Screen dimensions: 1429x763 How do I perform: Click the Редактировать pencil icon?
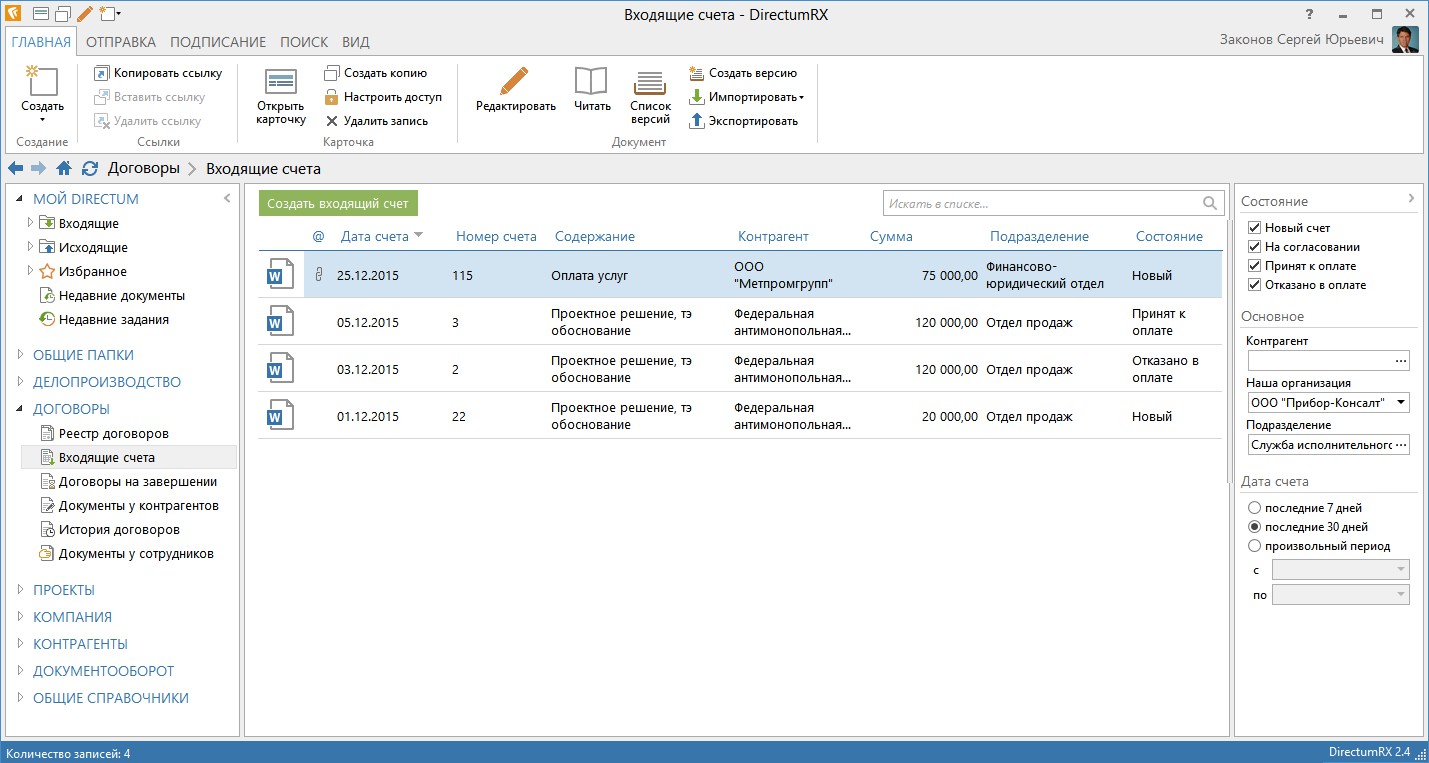coord(514,81)
